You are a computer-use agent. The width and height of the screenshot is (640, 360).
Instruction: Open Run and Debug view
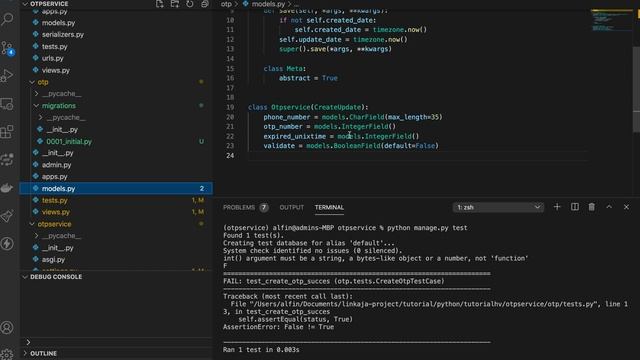coord(7,76)
